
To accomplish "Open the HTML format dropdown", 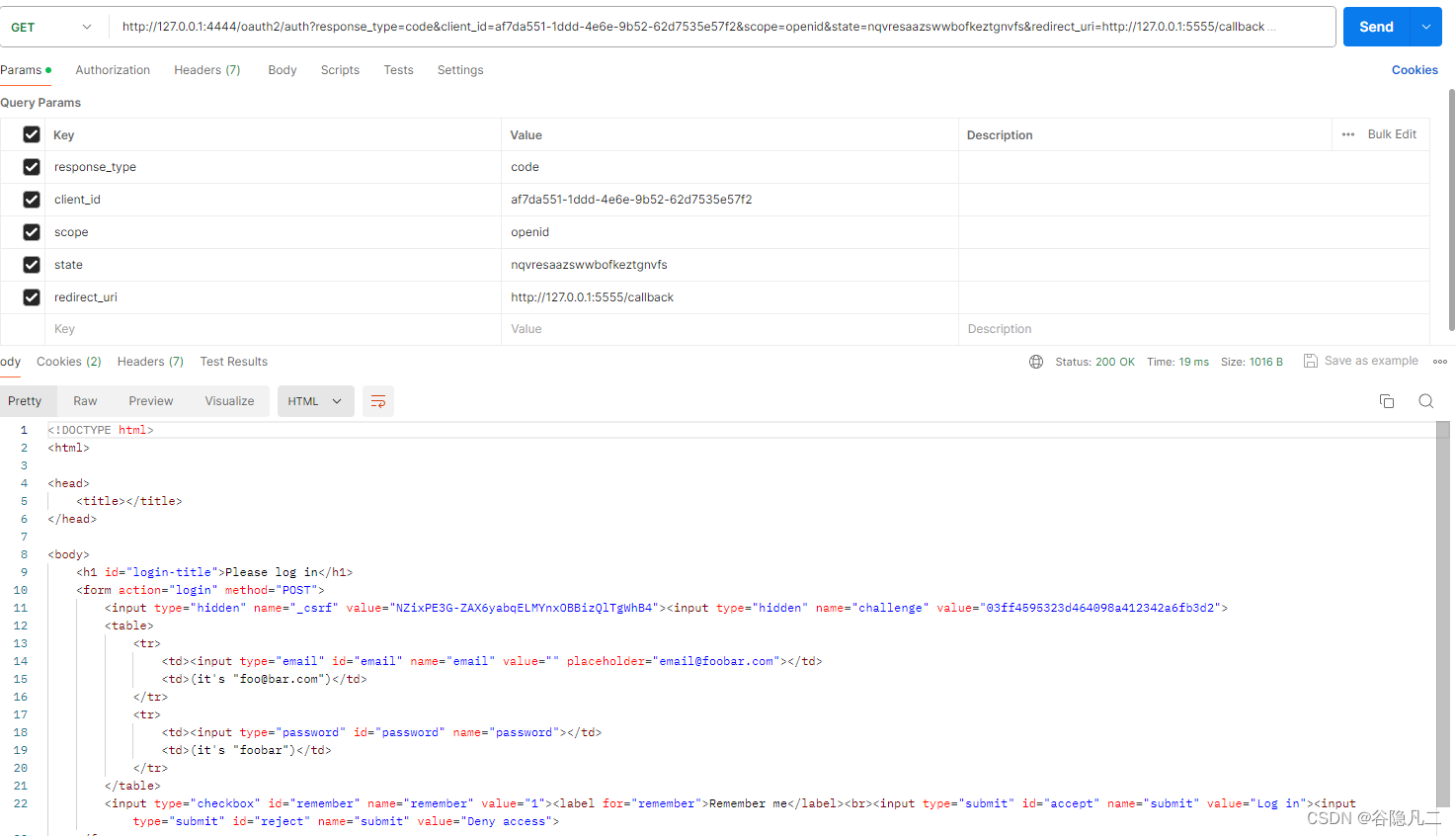I will coord(315,401).
